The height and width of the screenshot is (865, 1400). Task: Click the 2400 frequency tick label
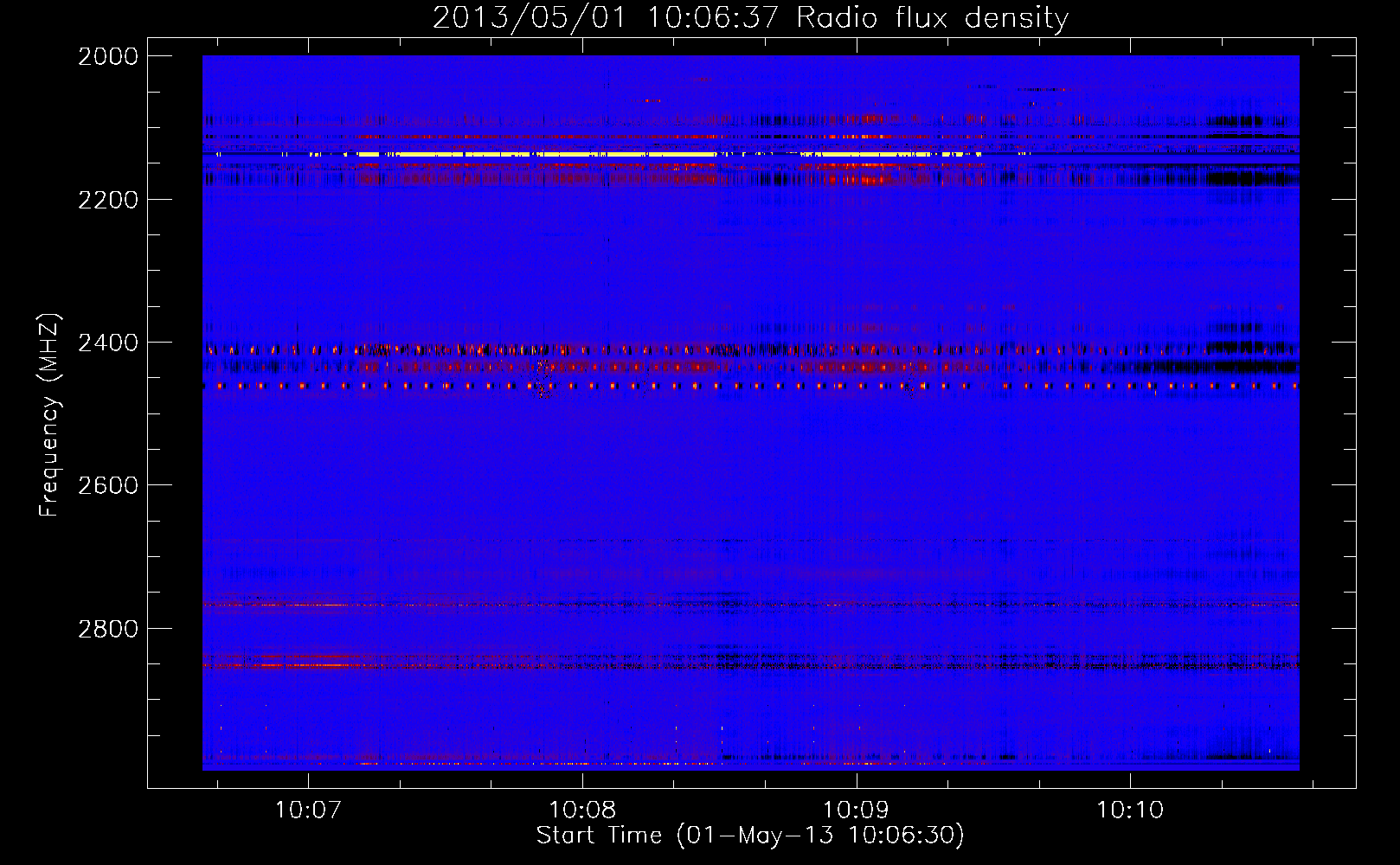108,343
